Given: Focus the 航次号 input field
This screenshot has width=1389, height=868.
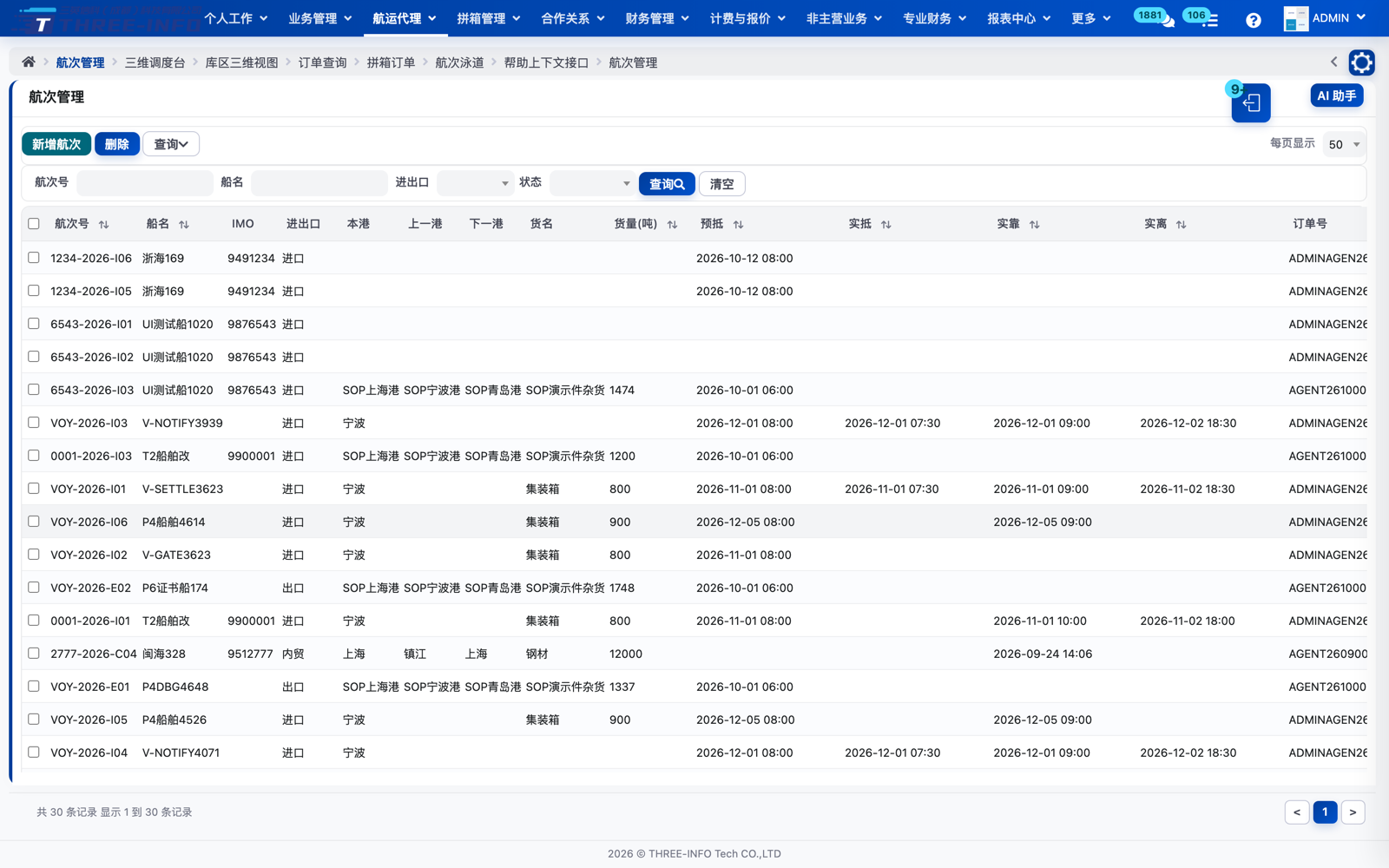Looking at the screenshot, I should (145, 183).
